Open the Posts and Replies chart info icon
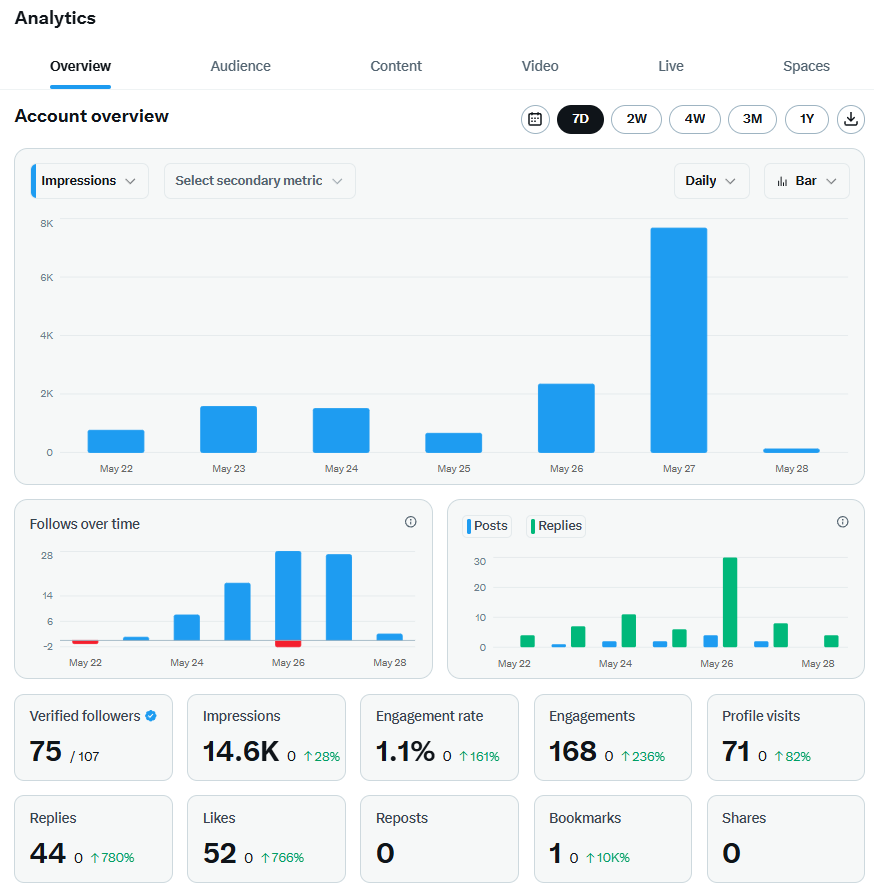 point(842,522)
